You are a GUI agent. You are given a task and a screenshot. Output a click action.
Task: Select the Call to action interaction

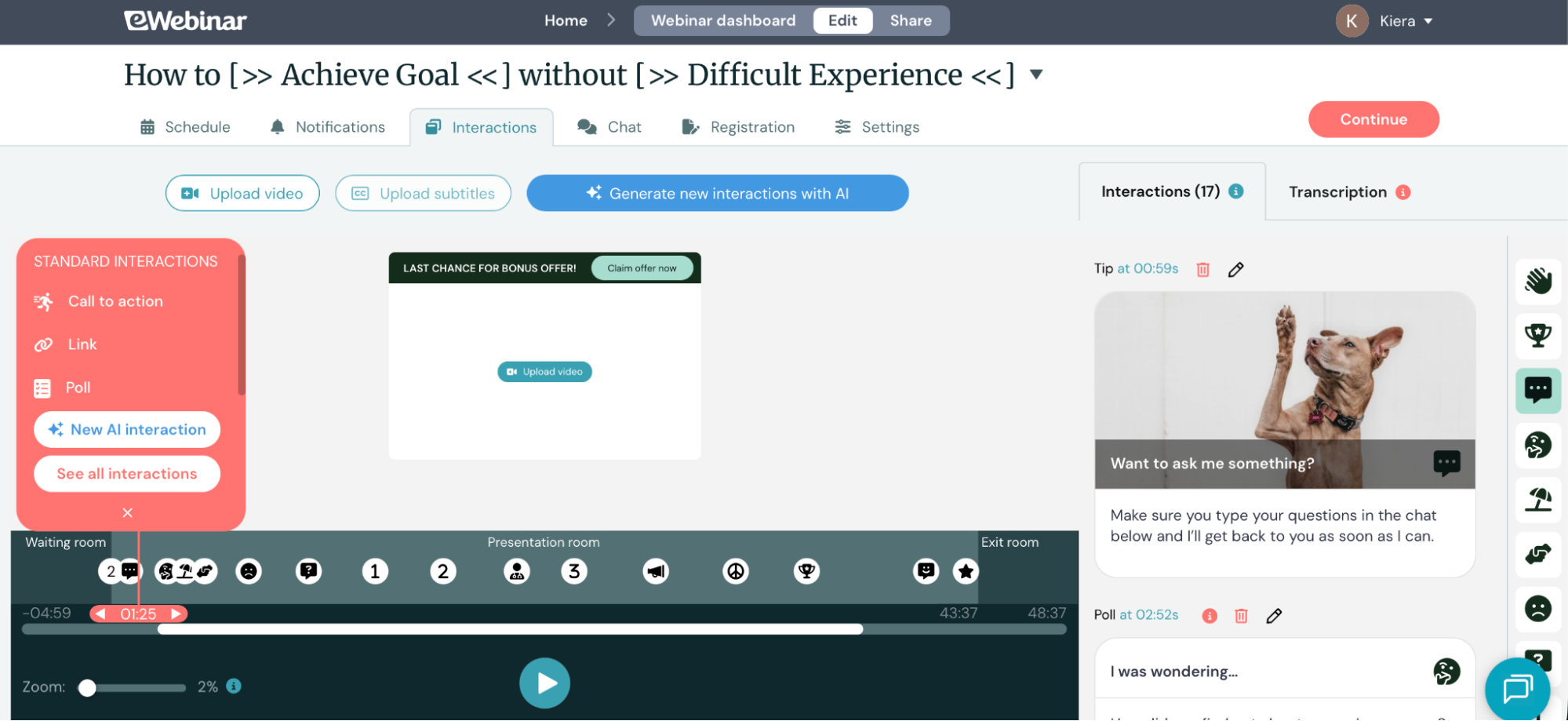click(115, 300)
